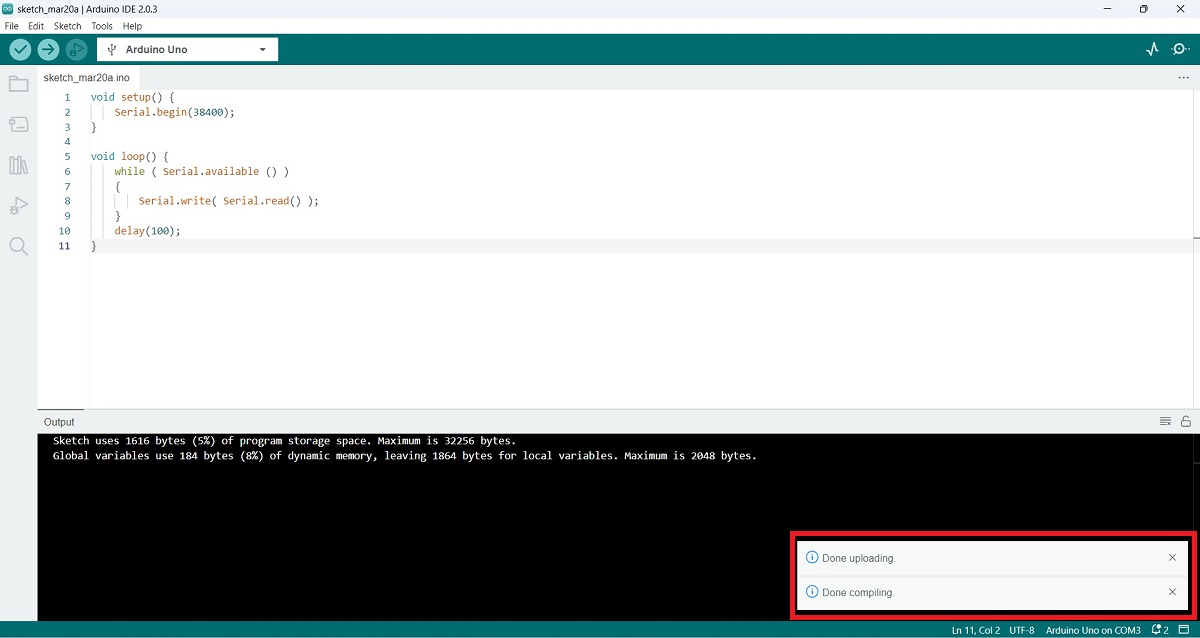The height and width of the screenshot is (638, 1200).
Task: Toggle the output scroll lock icon
Action: coord(1186,421)
